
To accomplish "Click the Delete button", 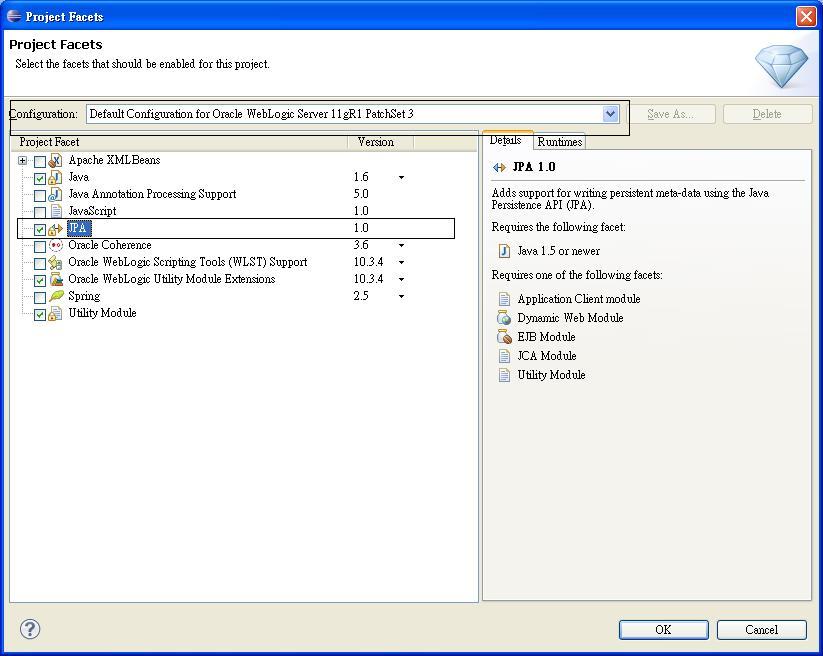I will [x=767, y=114].
